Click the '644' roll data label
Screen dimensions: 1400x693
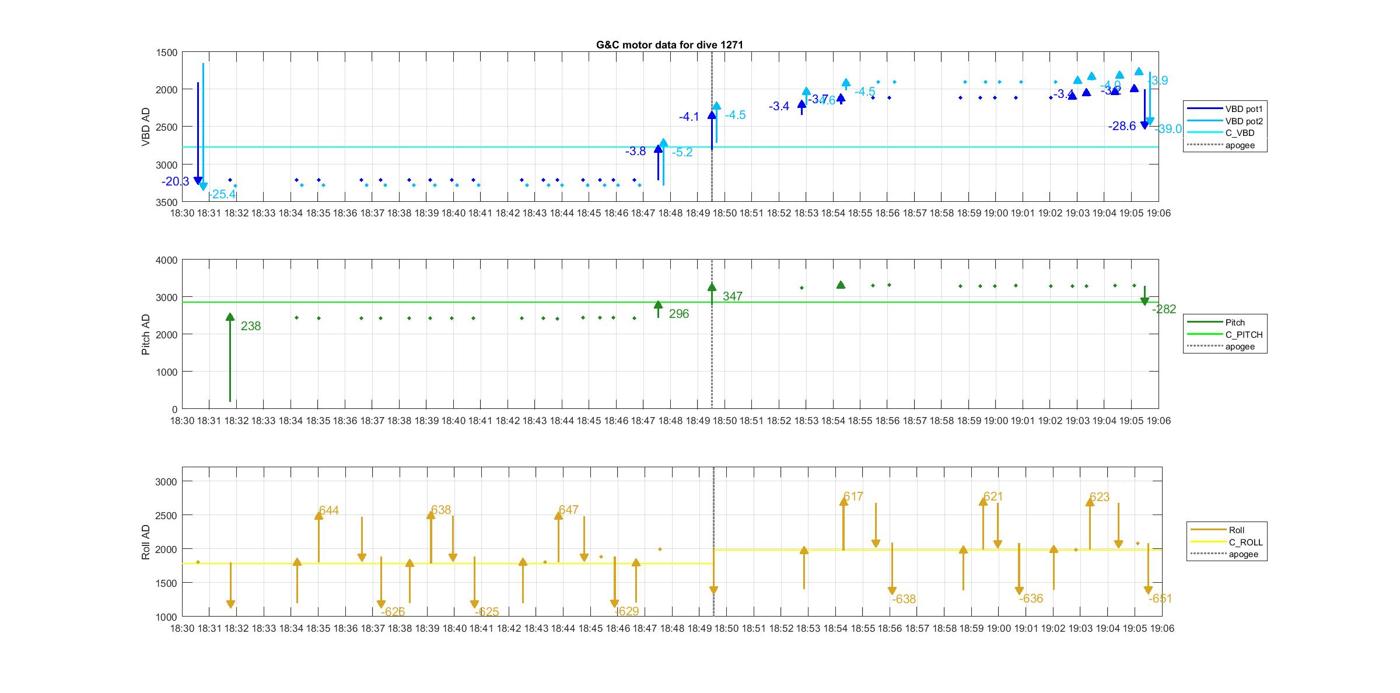pos(329,511)
